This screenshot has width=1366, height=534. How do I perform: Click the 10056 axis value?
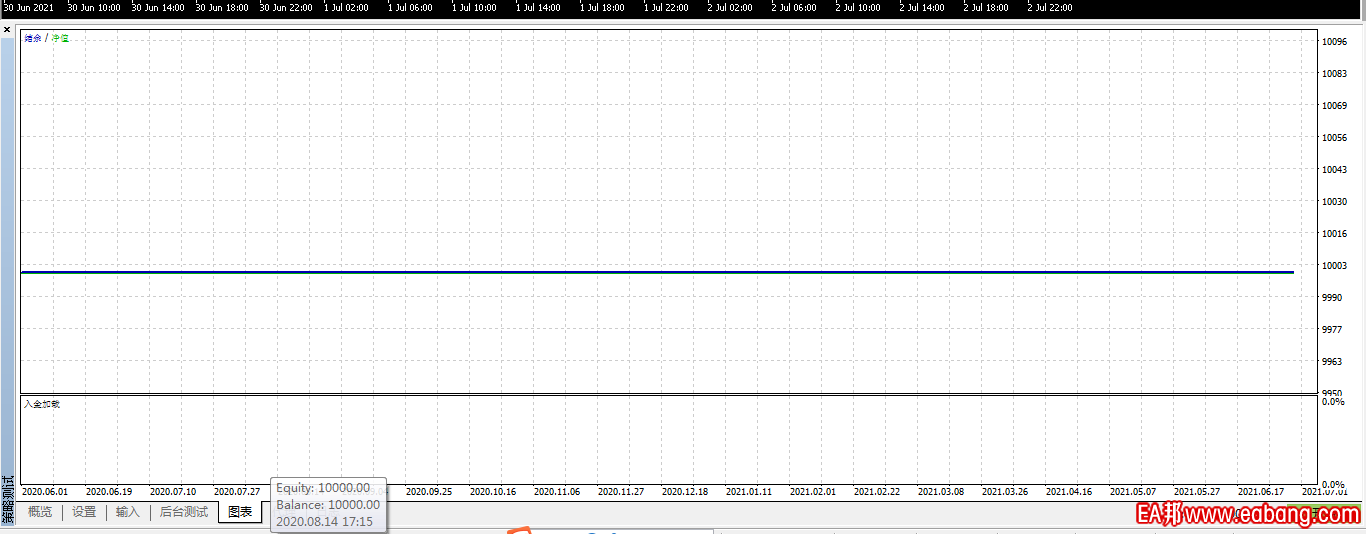[1335, 138]
